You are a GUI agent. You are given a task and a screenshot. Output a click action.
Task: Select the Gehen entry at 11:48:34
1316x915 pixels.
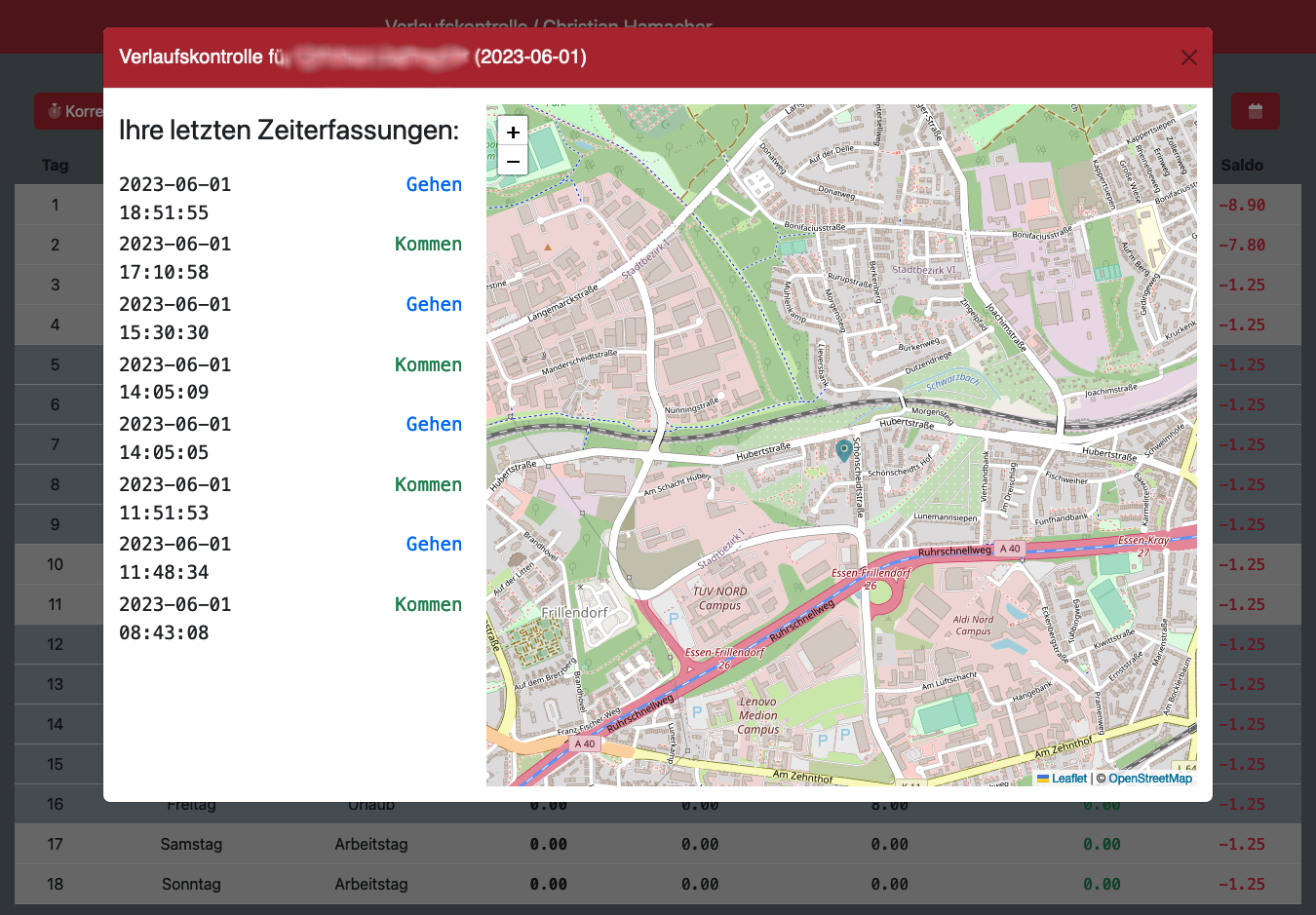(x=434, y=545)
